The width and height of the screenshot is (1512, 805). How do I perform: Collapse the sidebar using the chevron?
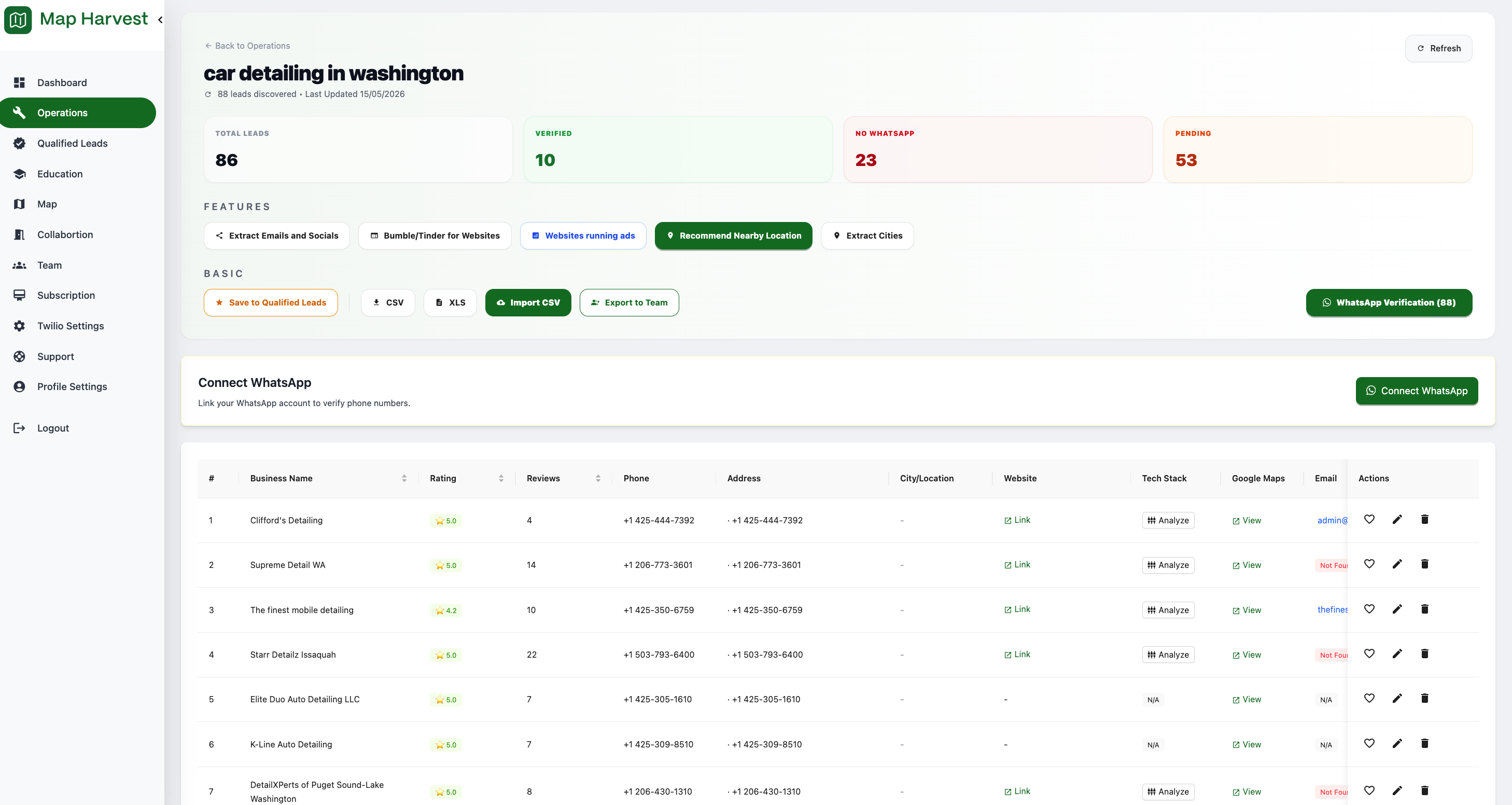(160, 19)
